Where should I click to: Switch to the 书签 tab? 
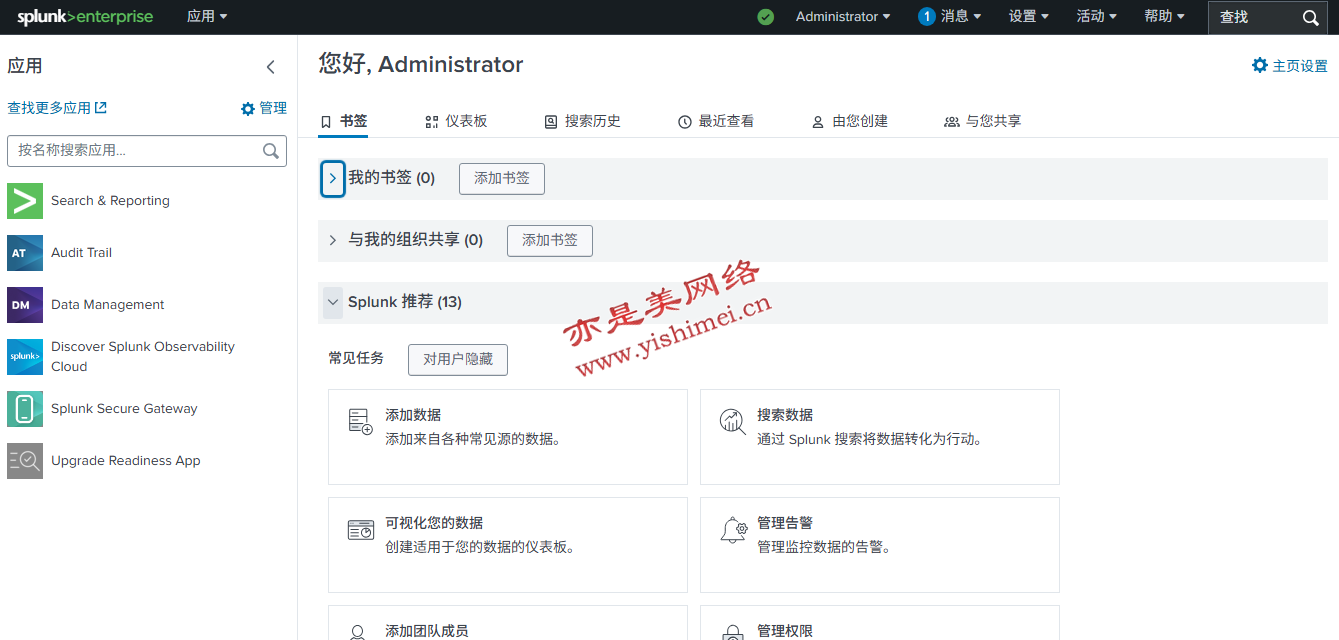coord(343,121)
